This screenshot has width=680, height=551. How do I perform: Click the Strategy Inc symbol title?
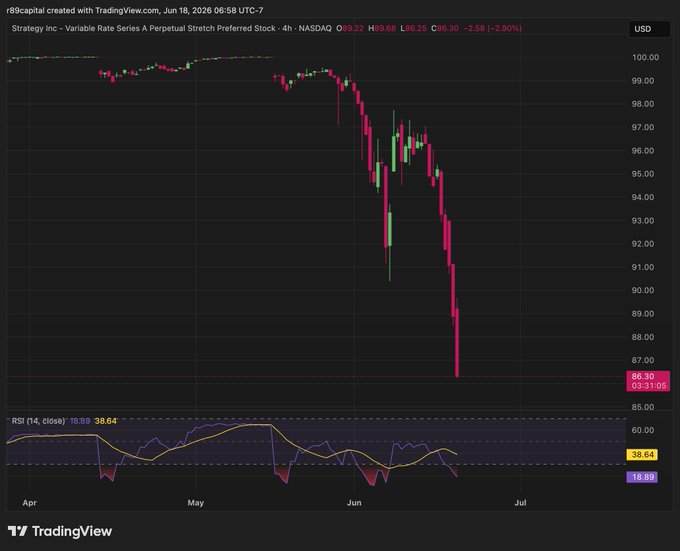[x=171, y=28]
